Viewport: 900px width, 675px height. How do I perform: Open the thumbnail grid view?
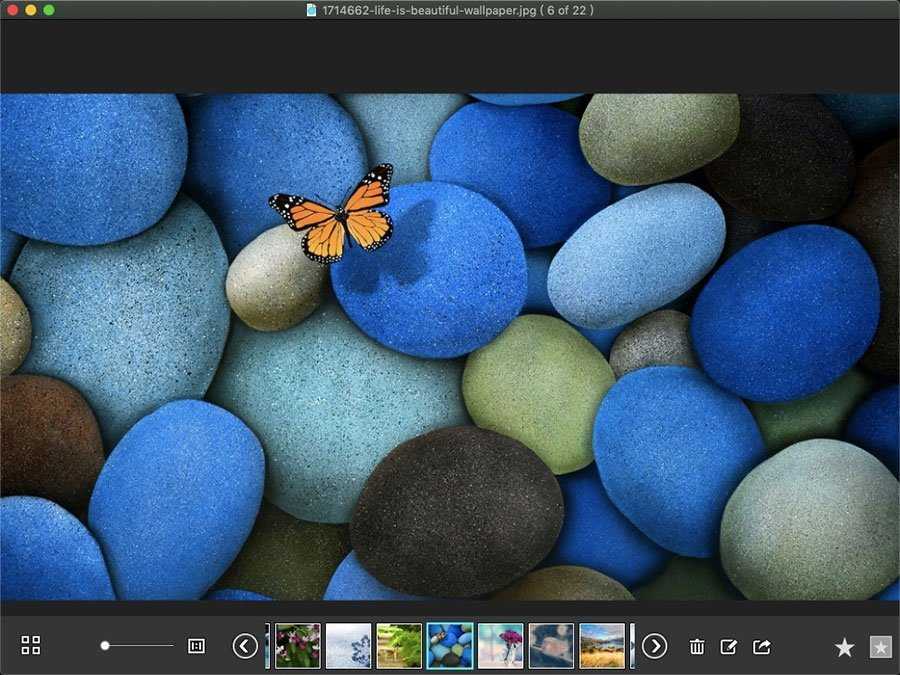tap(31, 646)
